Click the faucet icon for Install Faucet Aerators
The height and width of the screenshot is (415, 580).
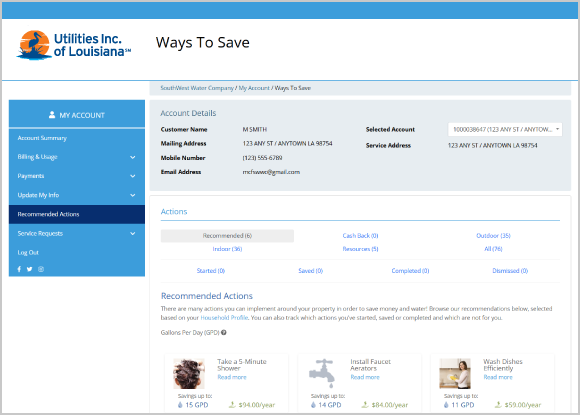coord(322,373)
